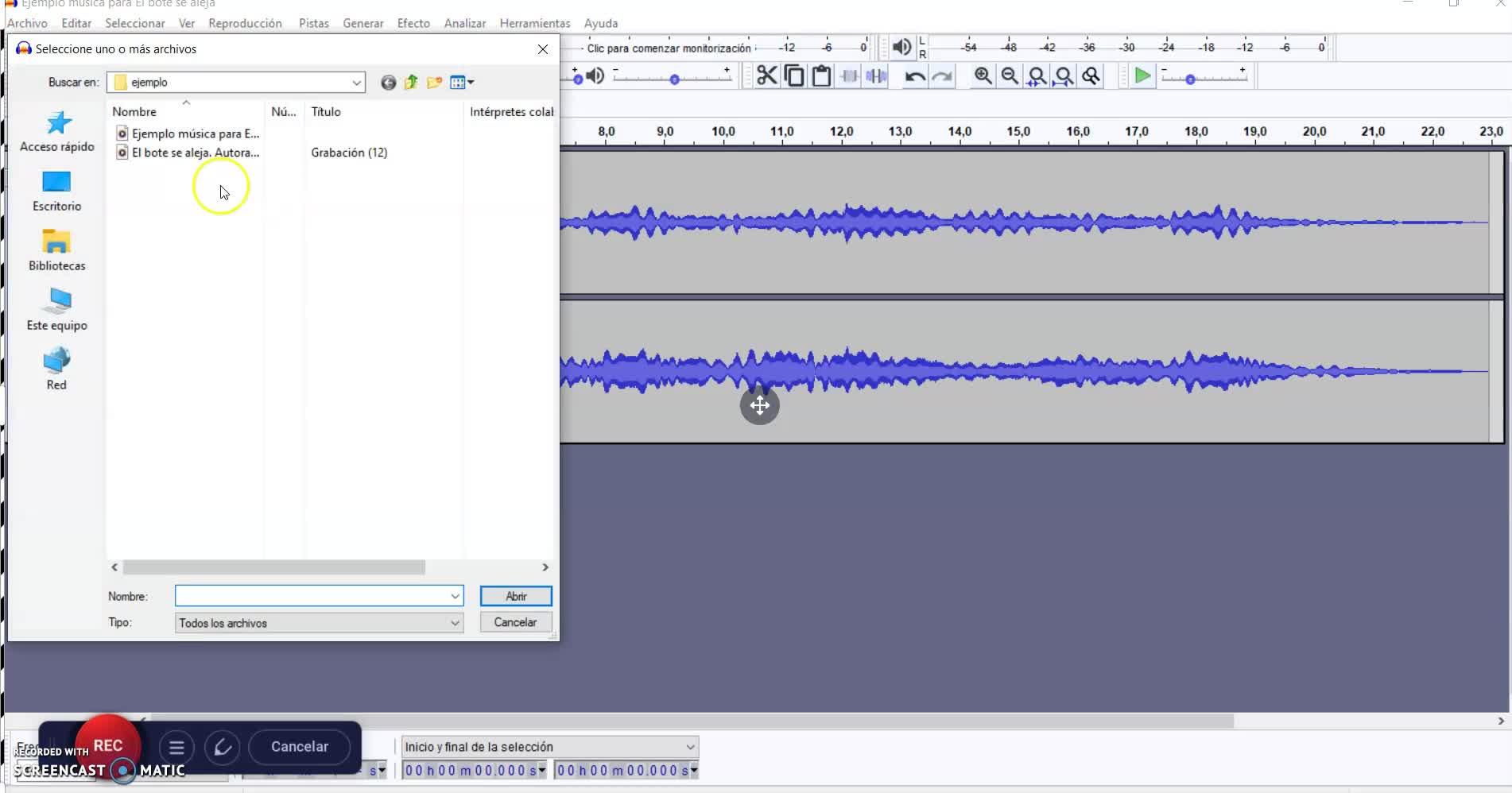The height and width of the screenshot is (793, 1512).
Task: Expand the 'Tipo' file type dropdown
Action: point(455,623)
